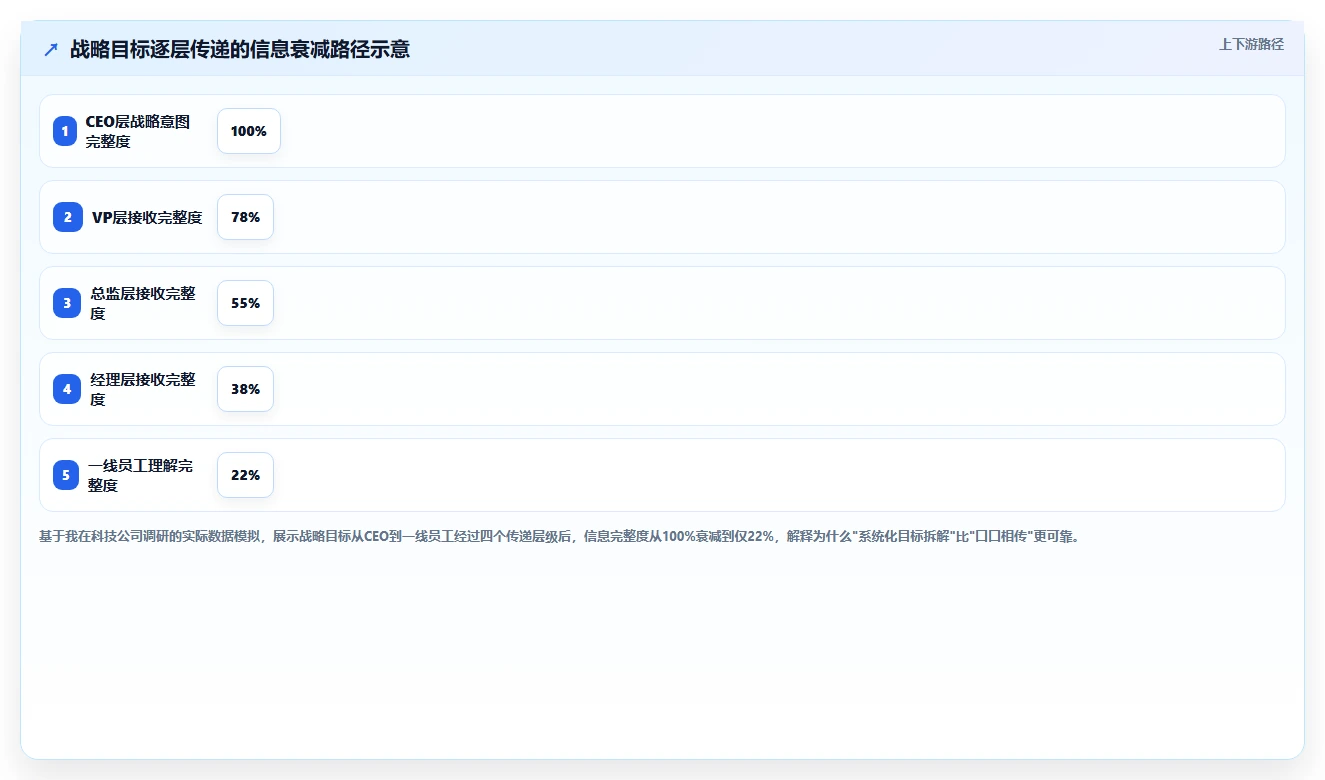The height and width of the screenshot is (780, 1325).
Task: Click the VP层接收完整度 label
Action: pos(147,217)
